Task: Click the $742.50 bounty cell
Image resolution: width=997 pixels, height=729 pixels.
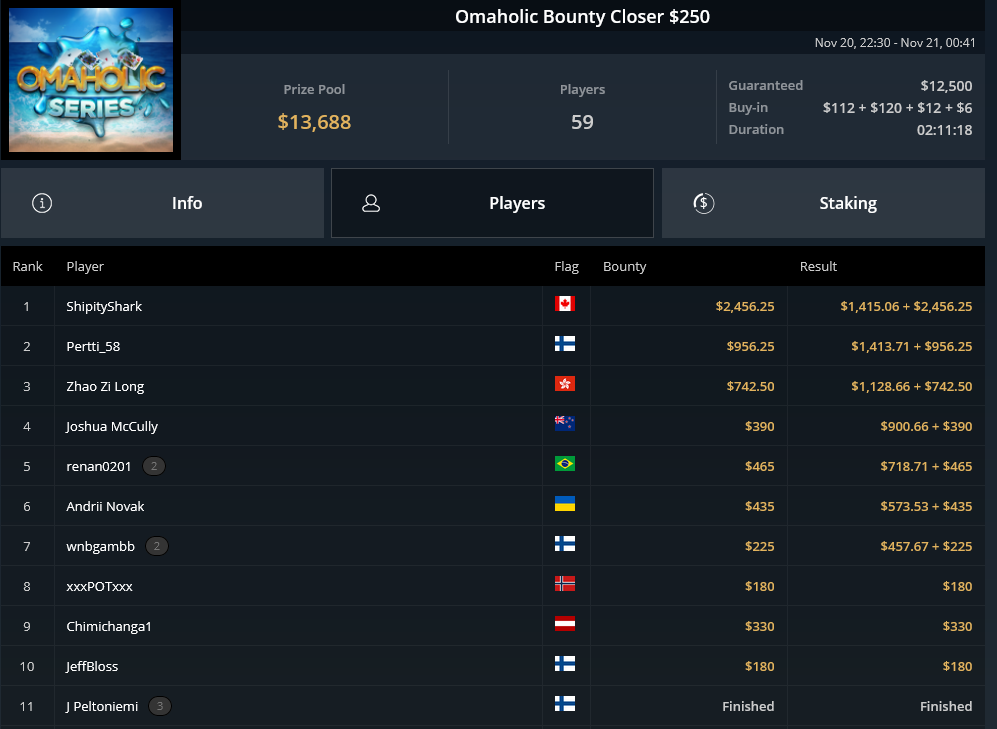Action: point(750,386)
